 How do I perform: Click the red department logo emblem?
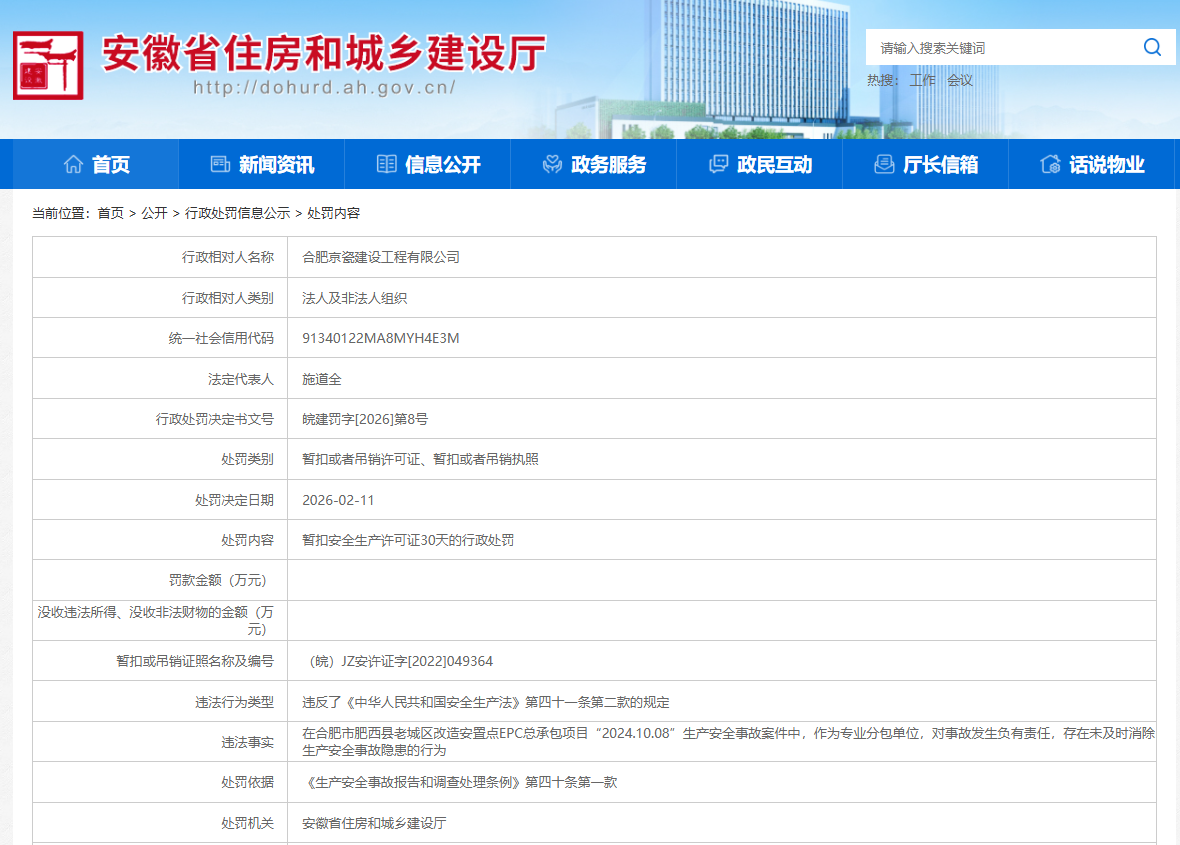point(48,65)
